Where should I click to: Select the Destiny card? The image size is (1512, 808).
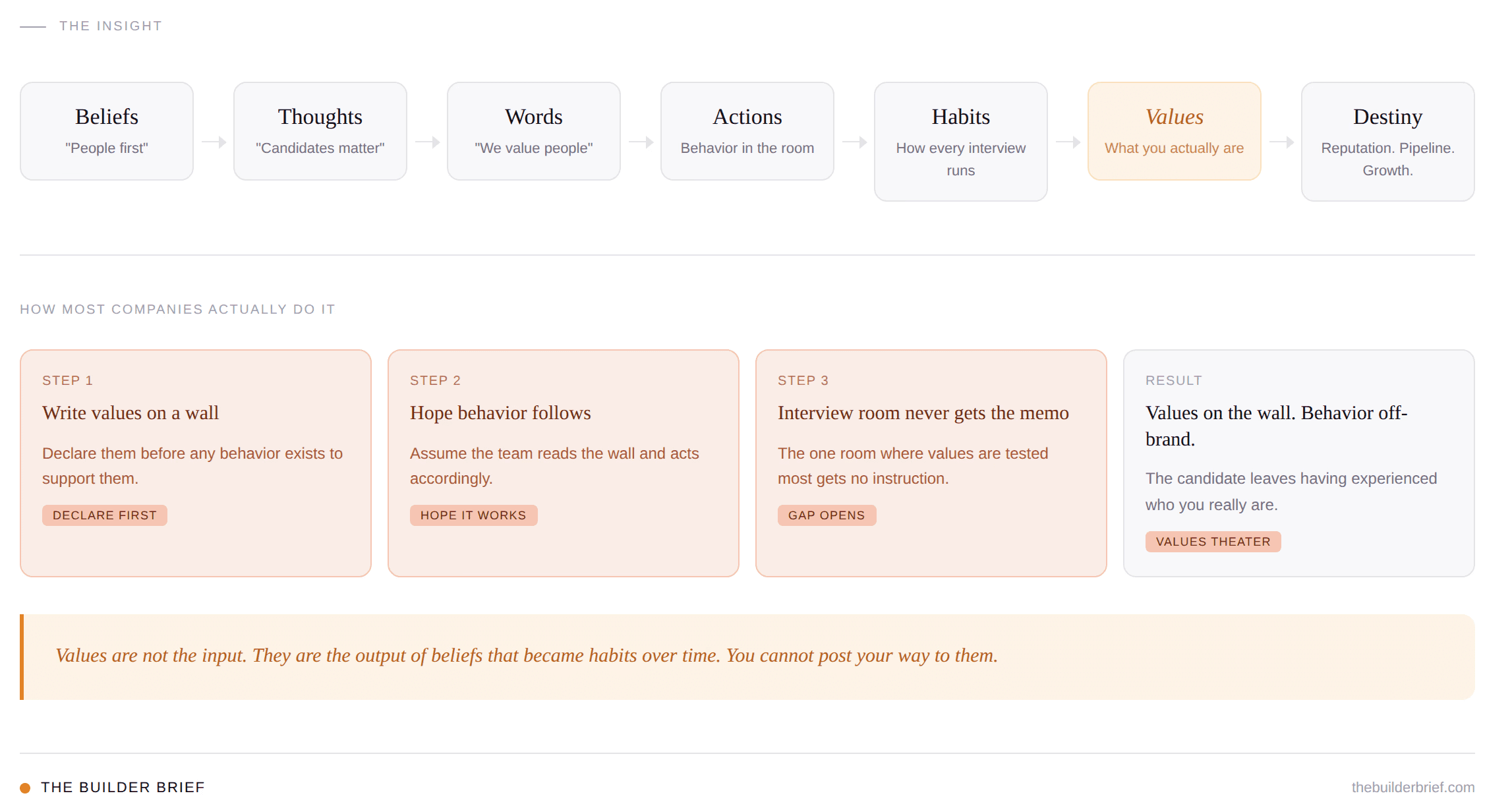(x=1387, y=141)
